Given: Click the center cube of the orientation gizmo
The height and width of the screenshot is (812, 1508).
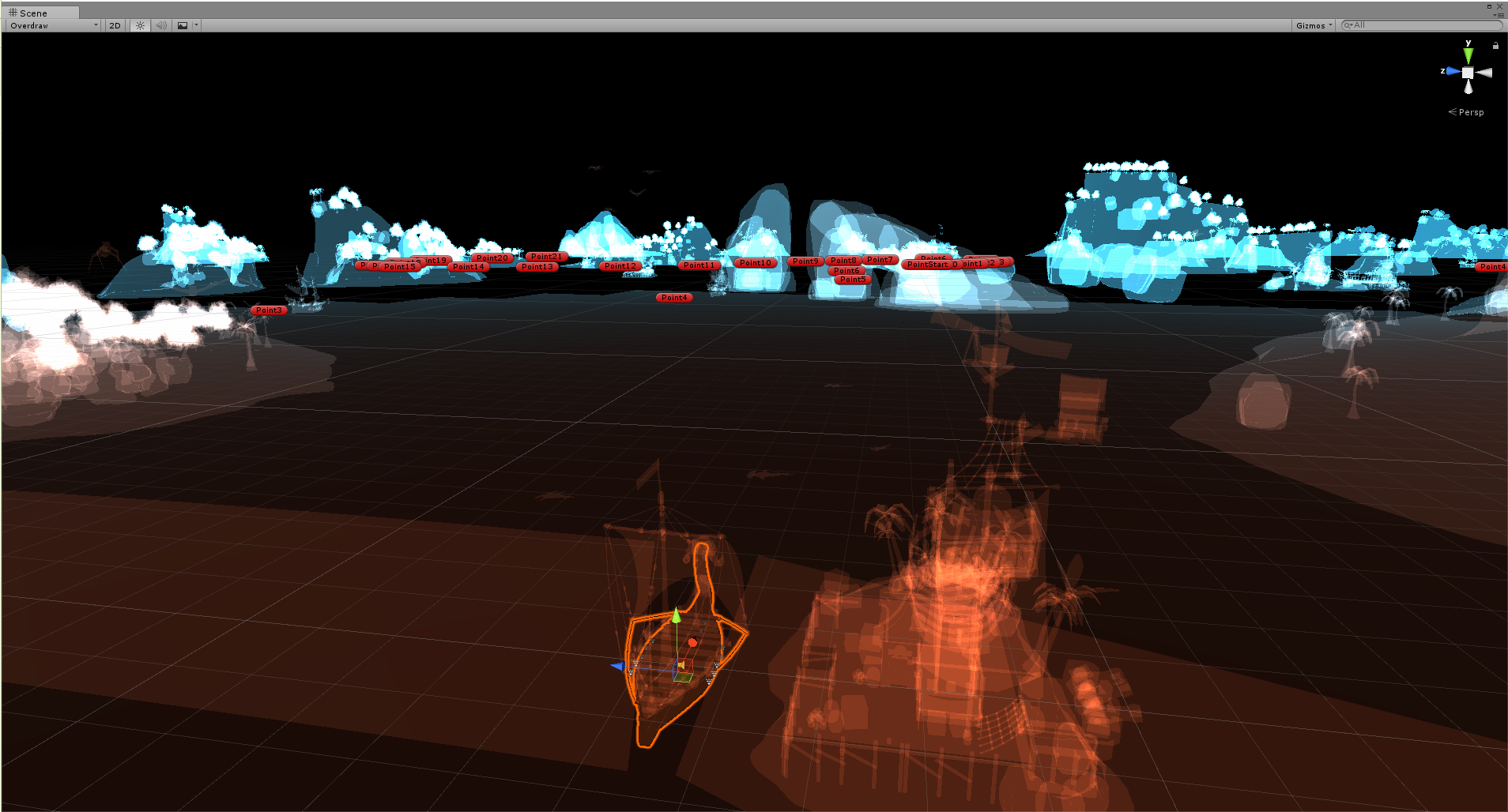Looking at the screenshot, I should point(1468,72).
